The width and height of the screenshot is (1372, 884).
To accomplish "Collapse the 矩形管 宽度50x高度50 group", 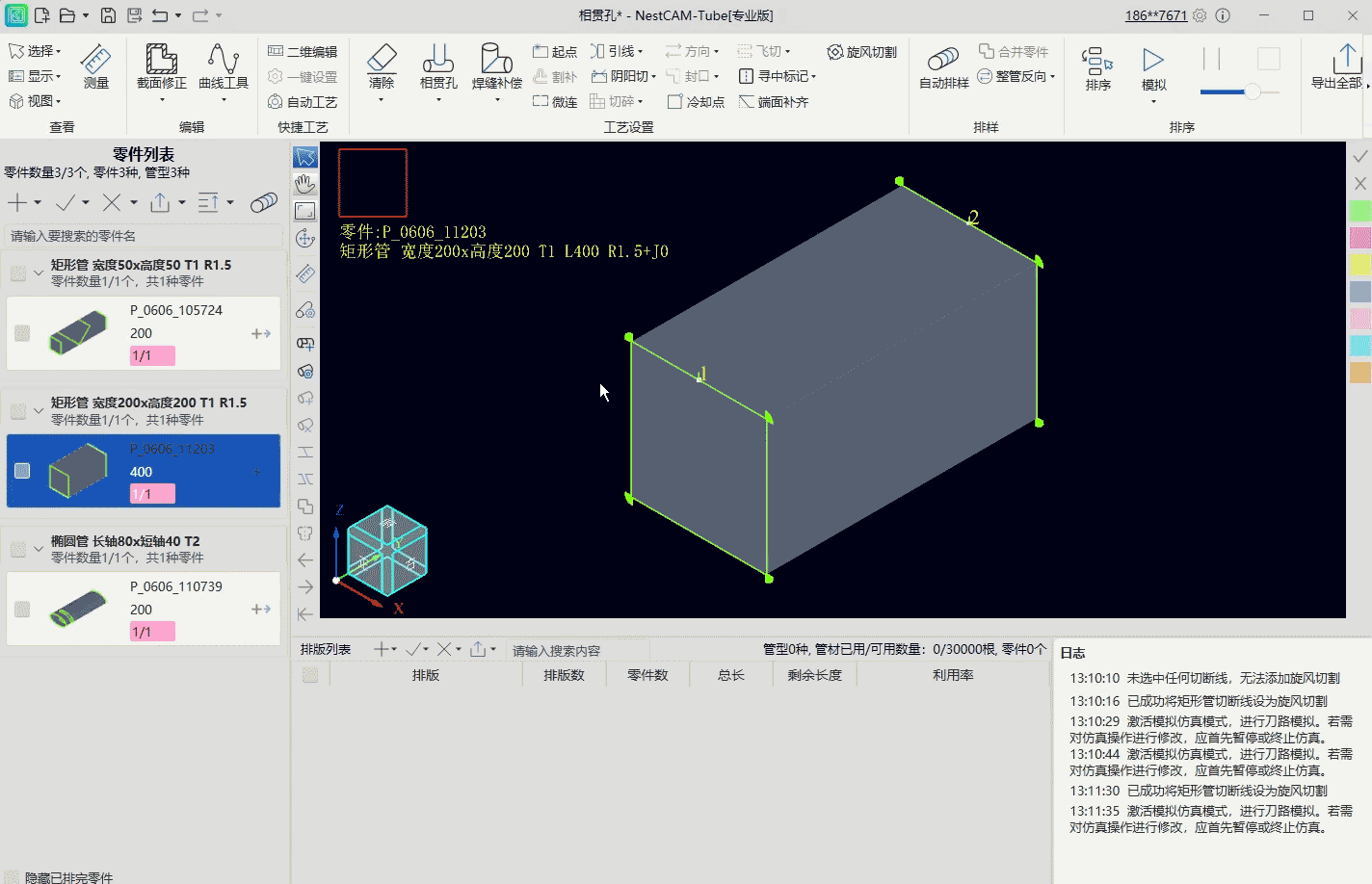I will [x=39, y=273].
